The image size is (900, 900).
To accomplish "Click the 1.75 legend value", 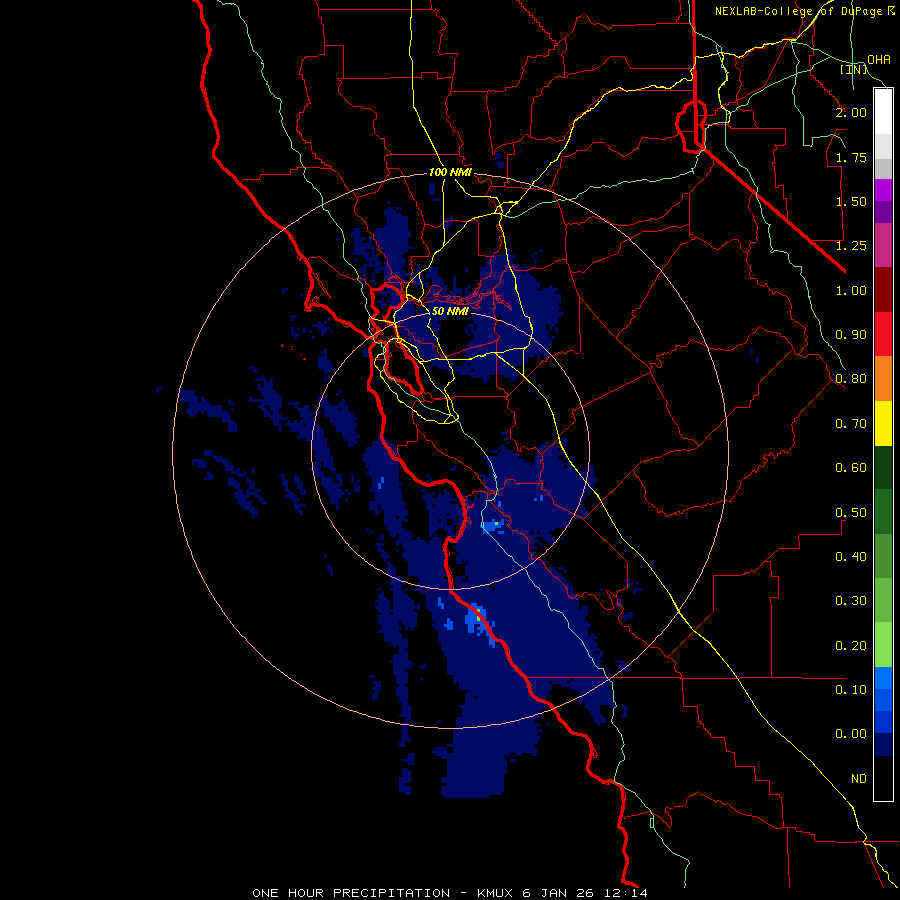I will click(x=851, y=157).
